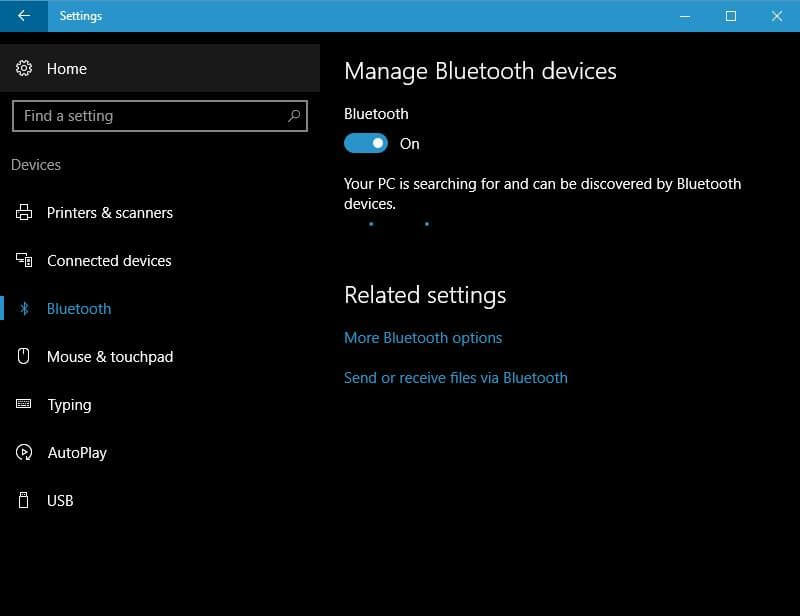The height and width of the screenshot is (616, 800).
Task: Open Printers & scanners section
Action: (x=160, y=212)
